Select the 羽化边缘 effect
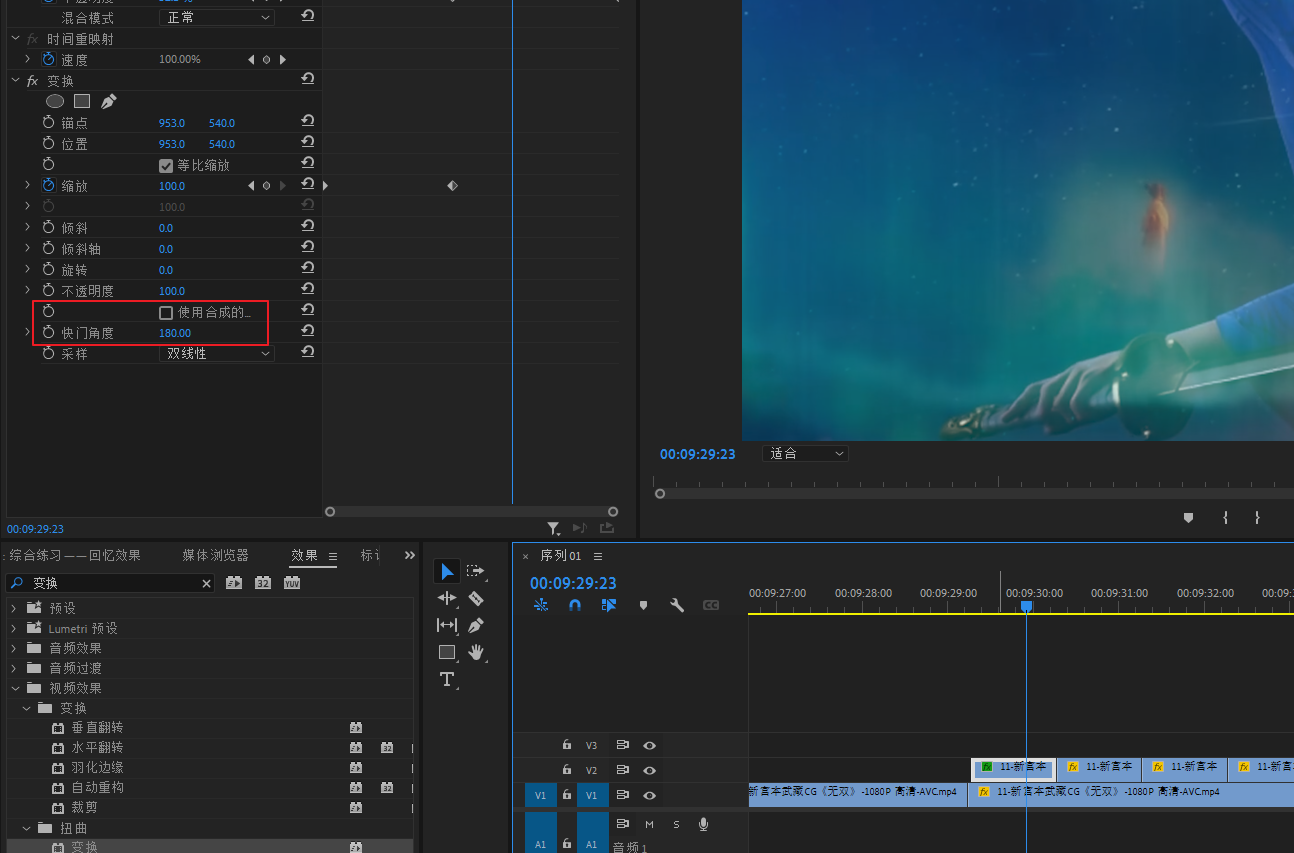 coord(97,768)
